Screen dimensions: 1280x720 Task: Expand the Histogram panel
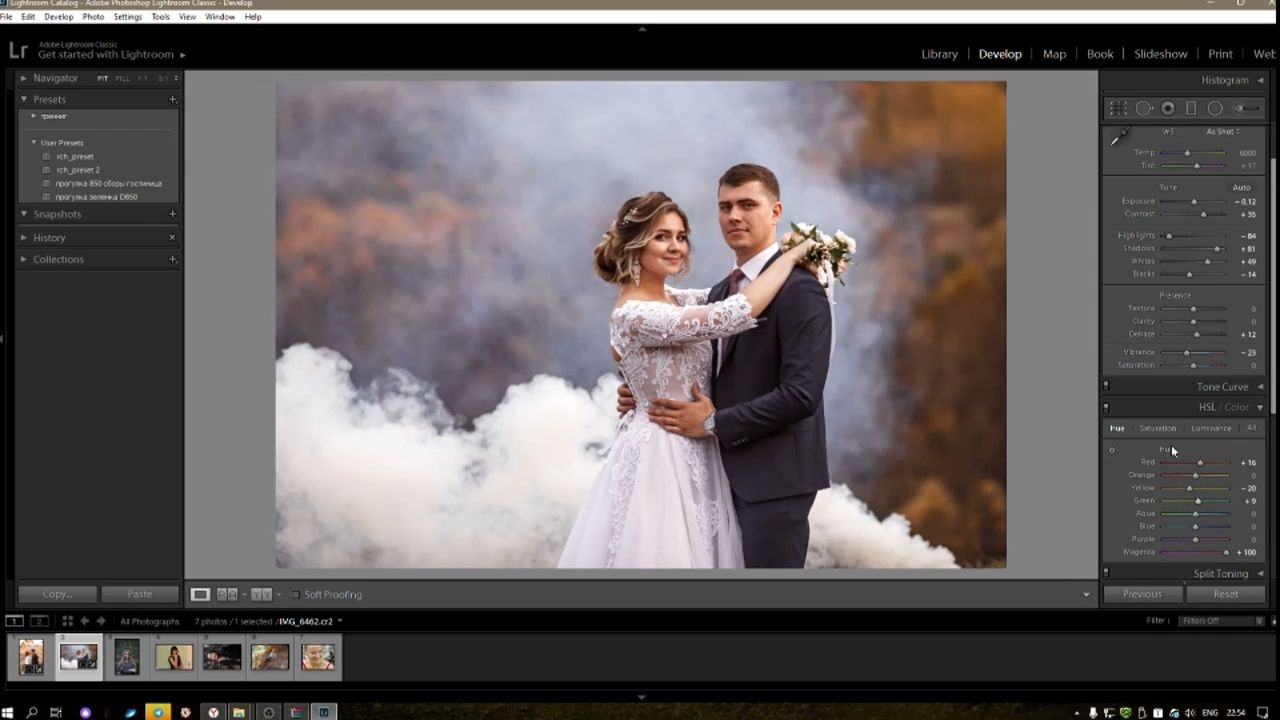click(x=1260, y=80)
